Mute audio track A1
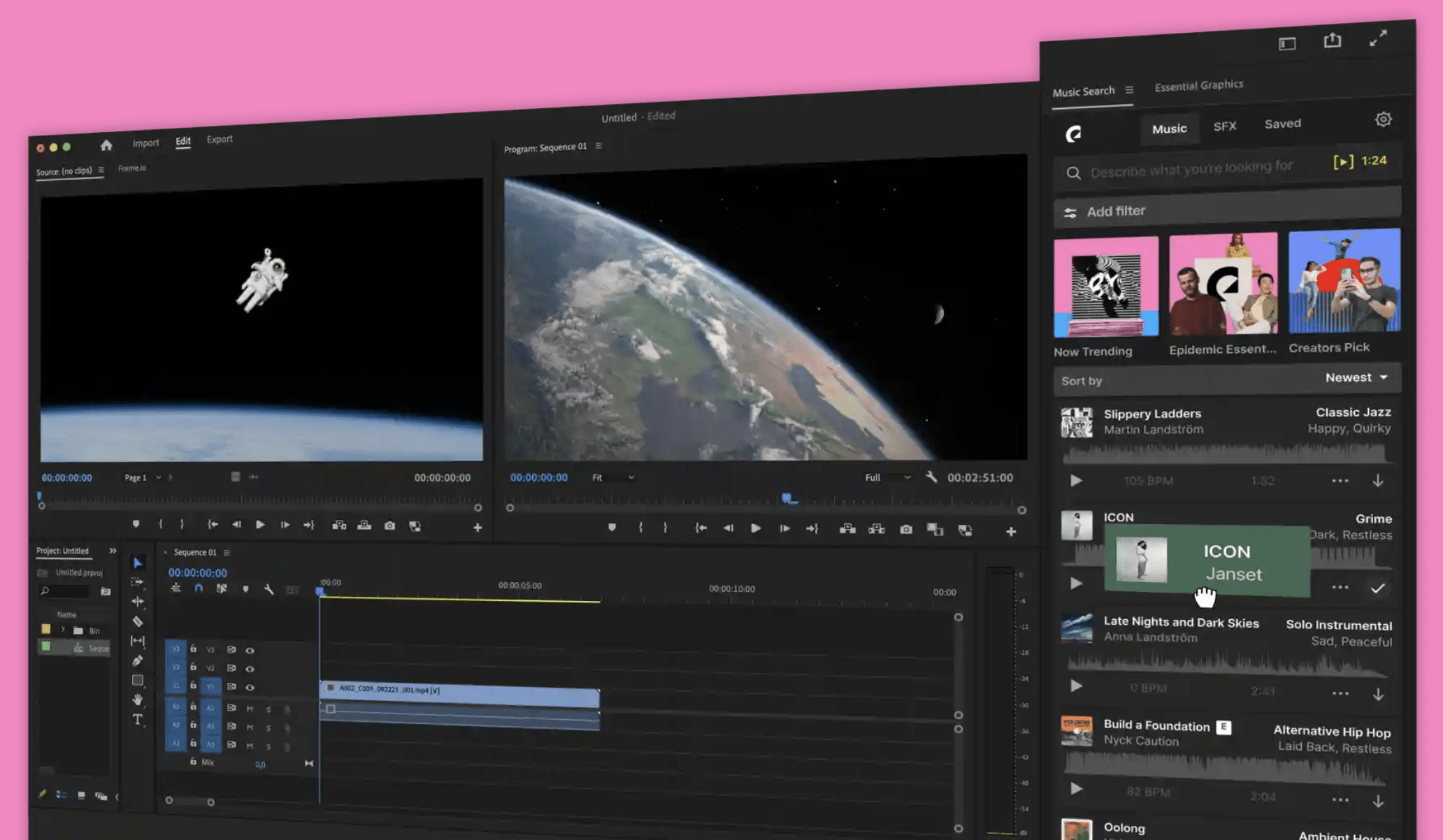 pyautogui.click(x=250, y=708)
